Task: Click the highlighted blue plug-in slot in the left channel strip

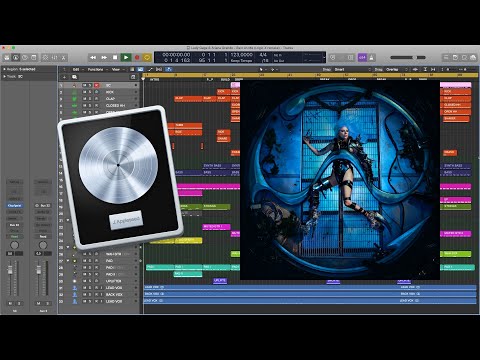Action: (x=14, y=205)
